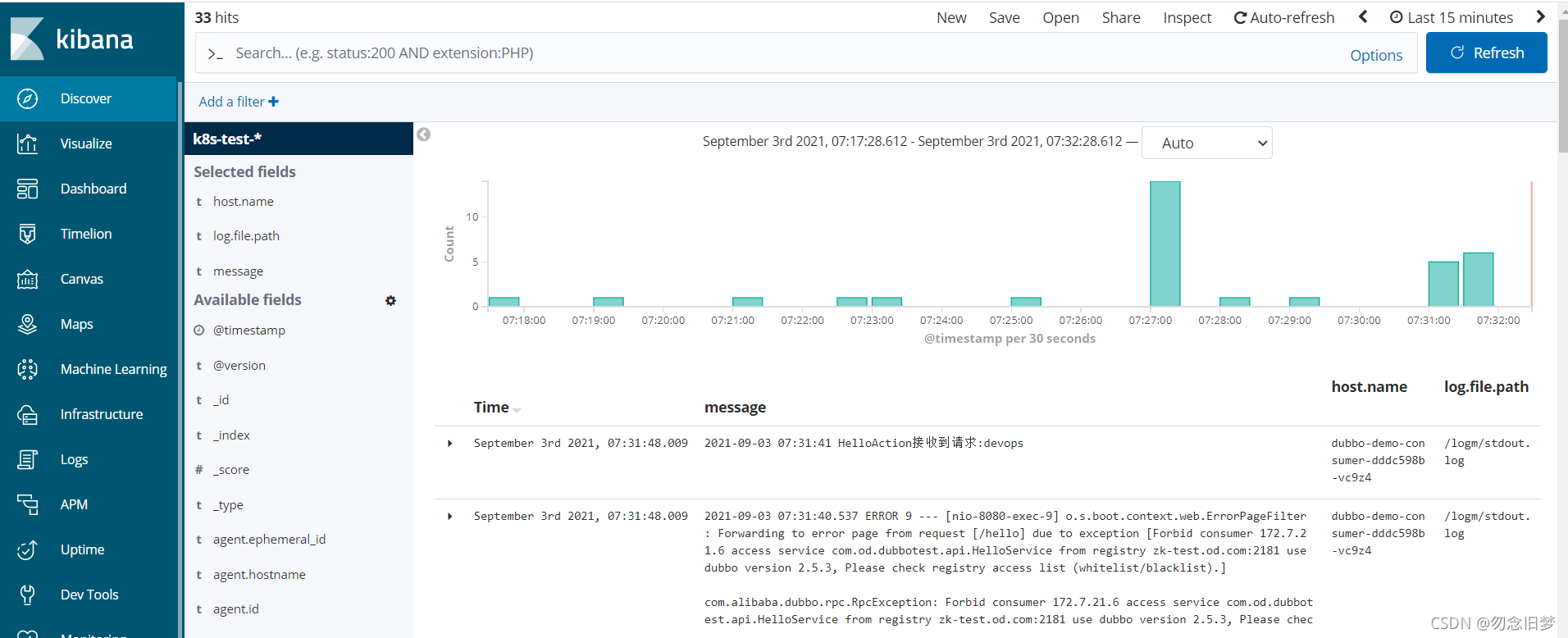Open Maps via its pin icon
This screenshot has width=1568, height=638.
[27, 324]
